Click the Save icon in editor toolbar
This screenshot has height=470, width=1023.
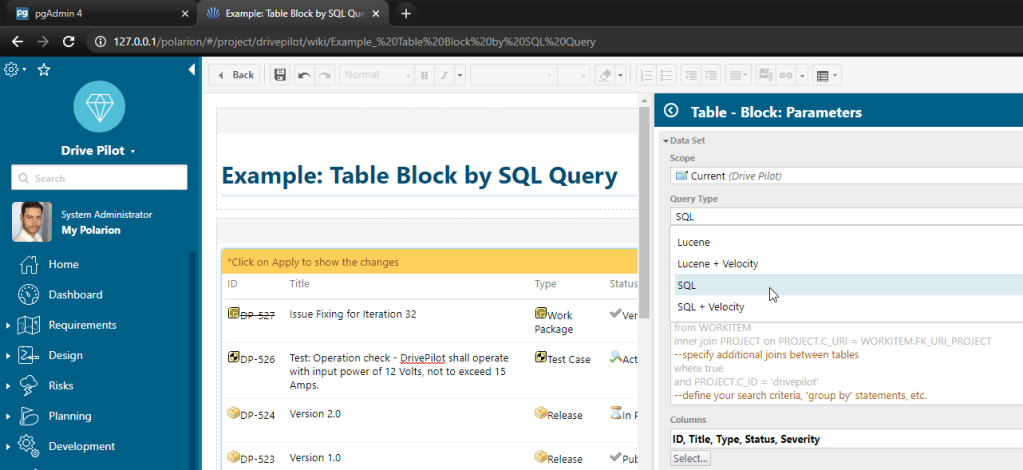[280, 75]
